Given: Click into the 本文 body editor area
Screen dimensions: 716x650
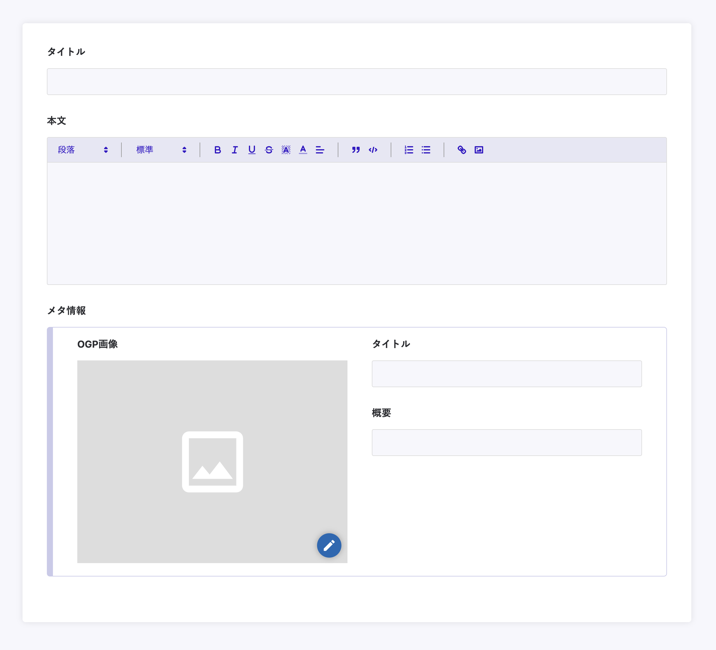Looking at the screenshot, I should [356, 223].
